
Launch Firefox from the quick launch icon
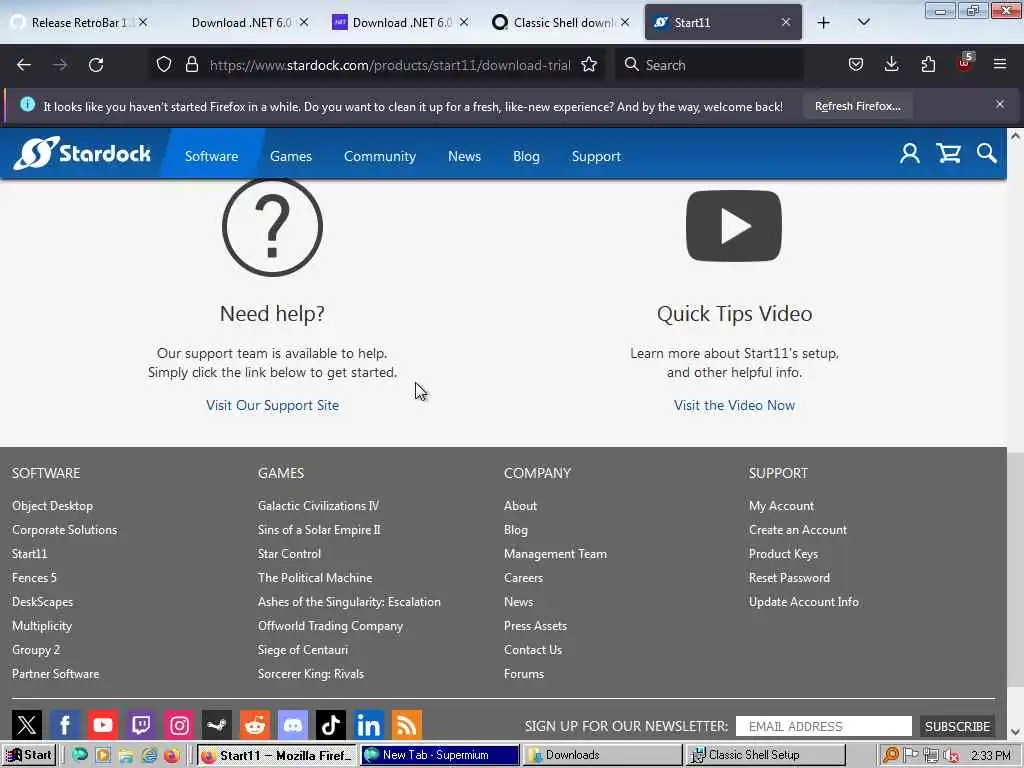click(x=171, y=756)
